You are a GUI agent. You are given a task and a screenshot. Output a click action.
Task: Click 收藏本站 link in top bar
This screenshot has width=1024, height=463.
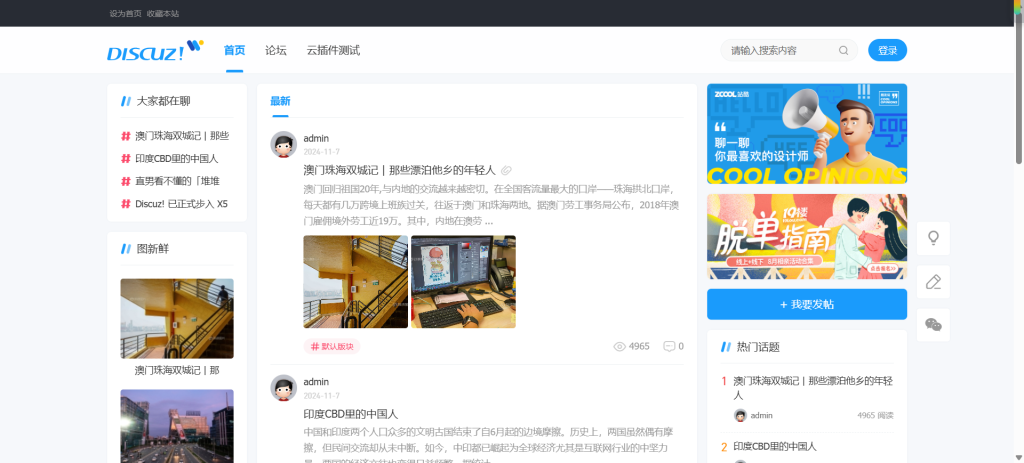(x=163, y=13)
